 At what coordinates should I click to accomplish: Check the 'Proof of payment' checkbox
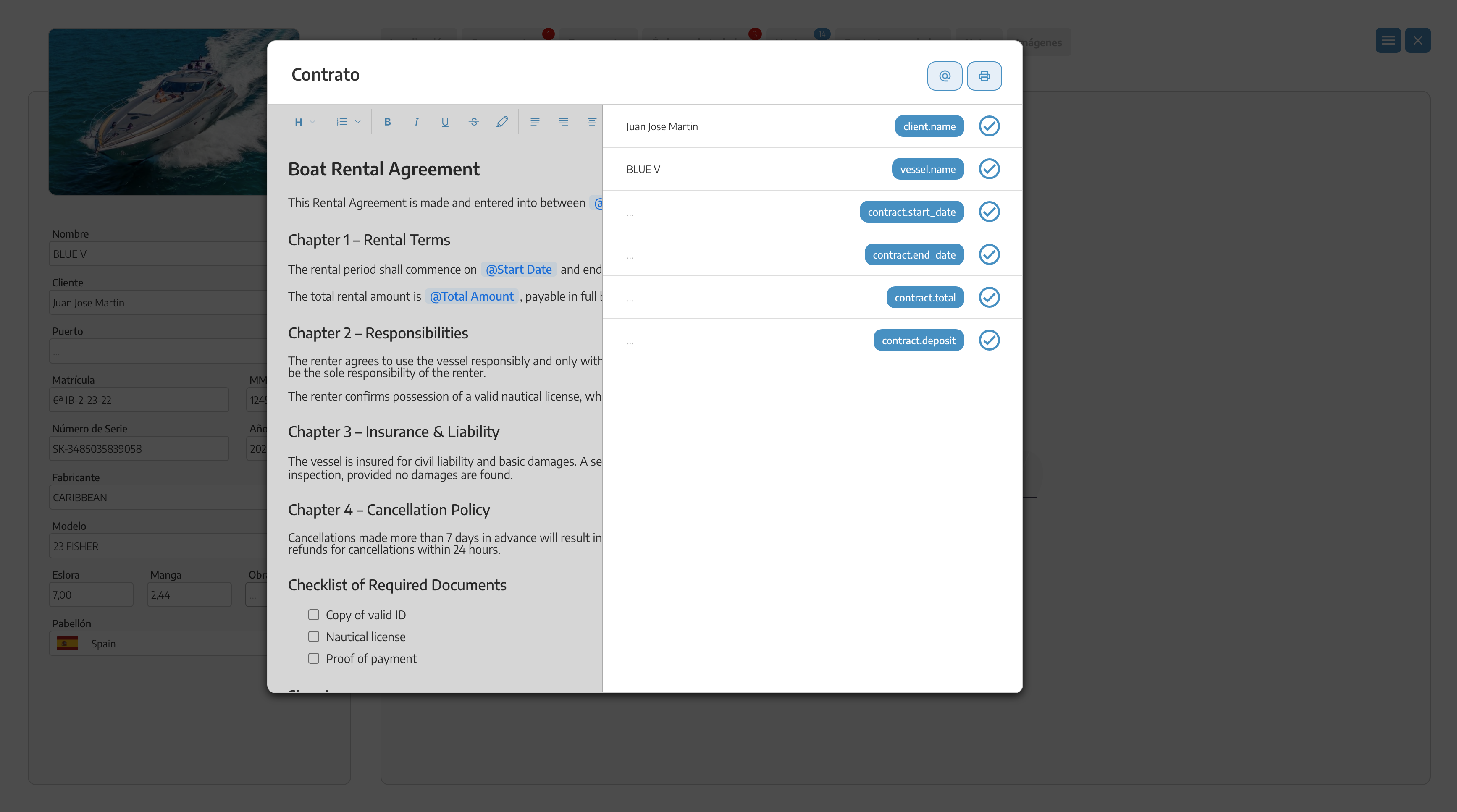click(x=313, y=658)
